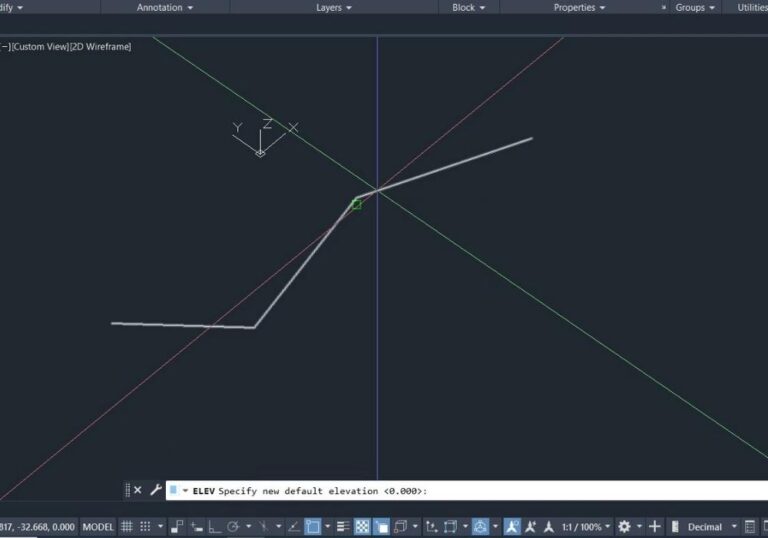The width and height of the screenshot is (768, 538).
Task: Toggle Annotation Monitor plus icon
Action: [654, 527]
